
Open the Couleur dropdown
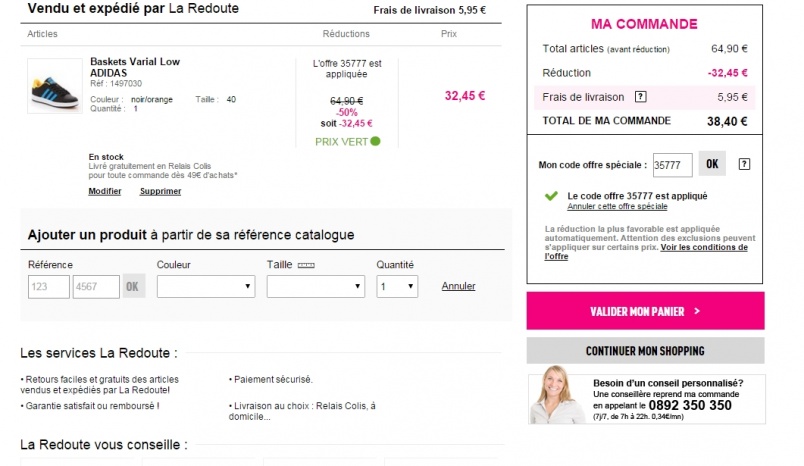click(206, 287)
